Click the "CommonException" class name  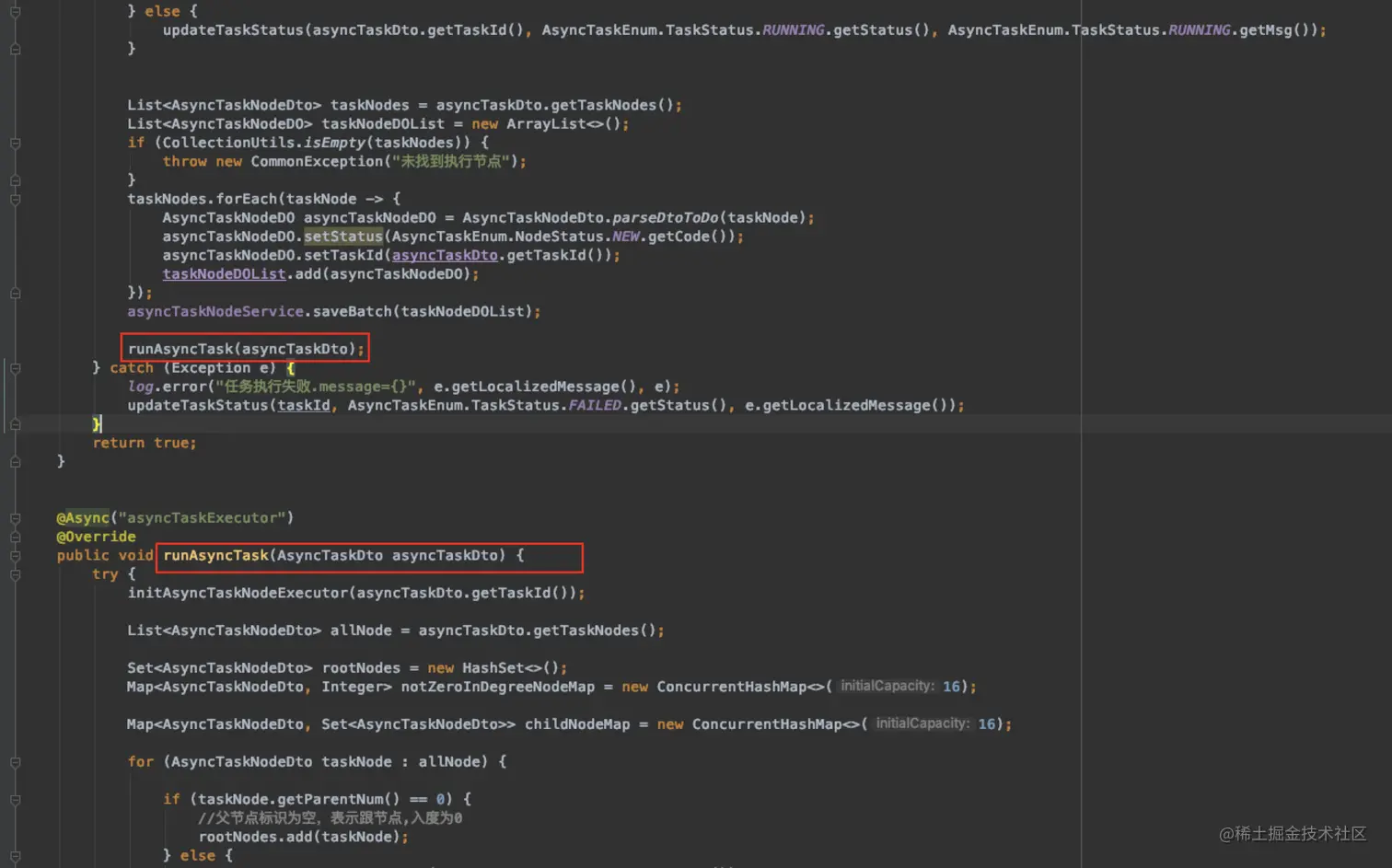(x=317, y=161)
